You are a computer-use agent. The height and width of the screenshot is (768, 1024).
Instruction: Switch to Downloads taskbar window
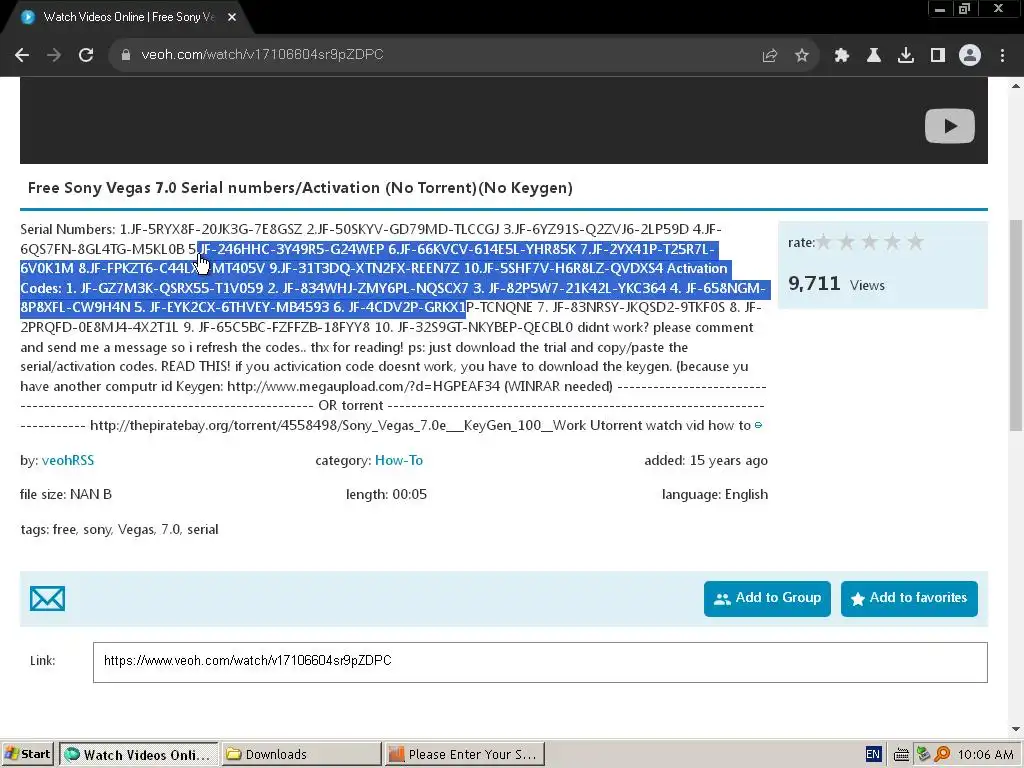(301, 754)
